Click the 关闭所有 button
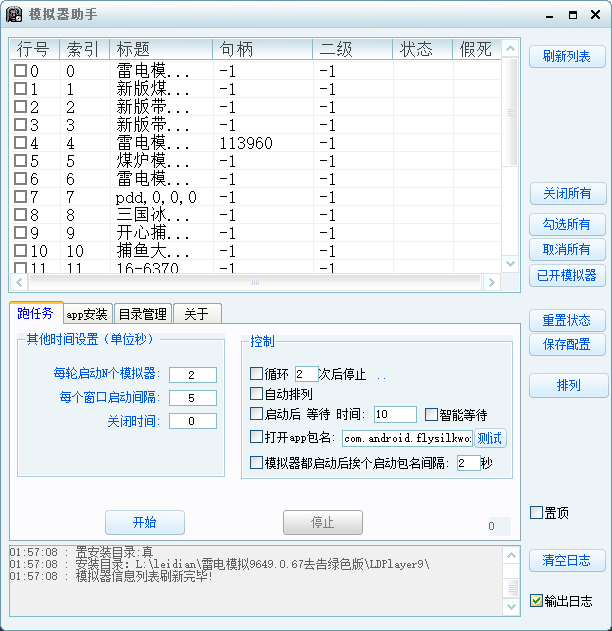The image size is (612, 631). coord(567,194)
